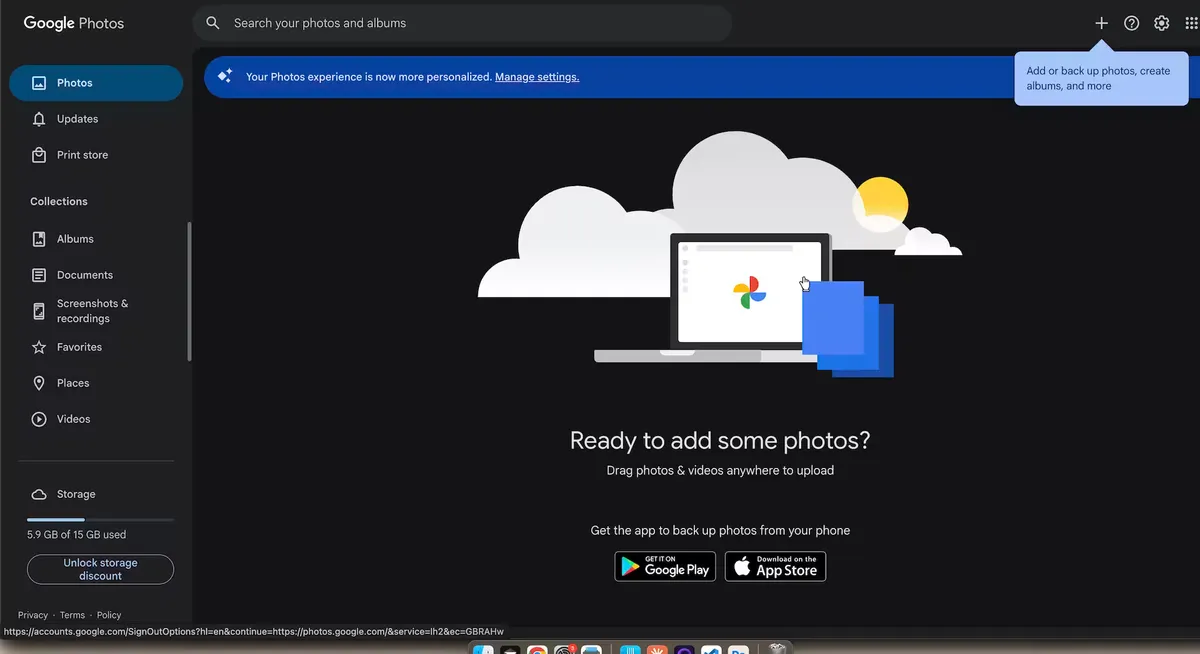Click the Albums bookmark icon
The image size is (1200, 654).
pos(39,239)
